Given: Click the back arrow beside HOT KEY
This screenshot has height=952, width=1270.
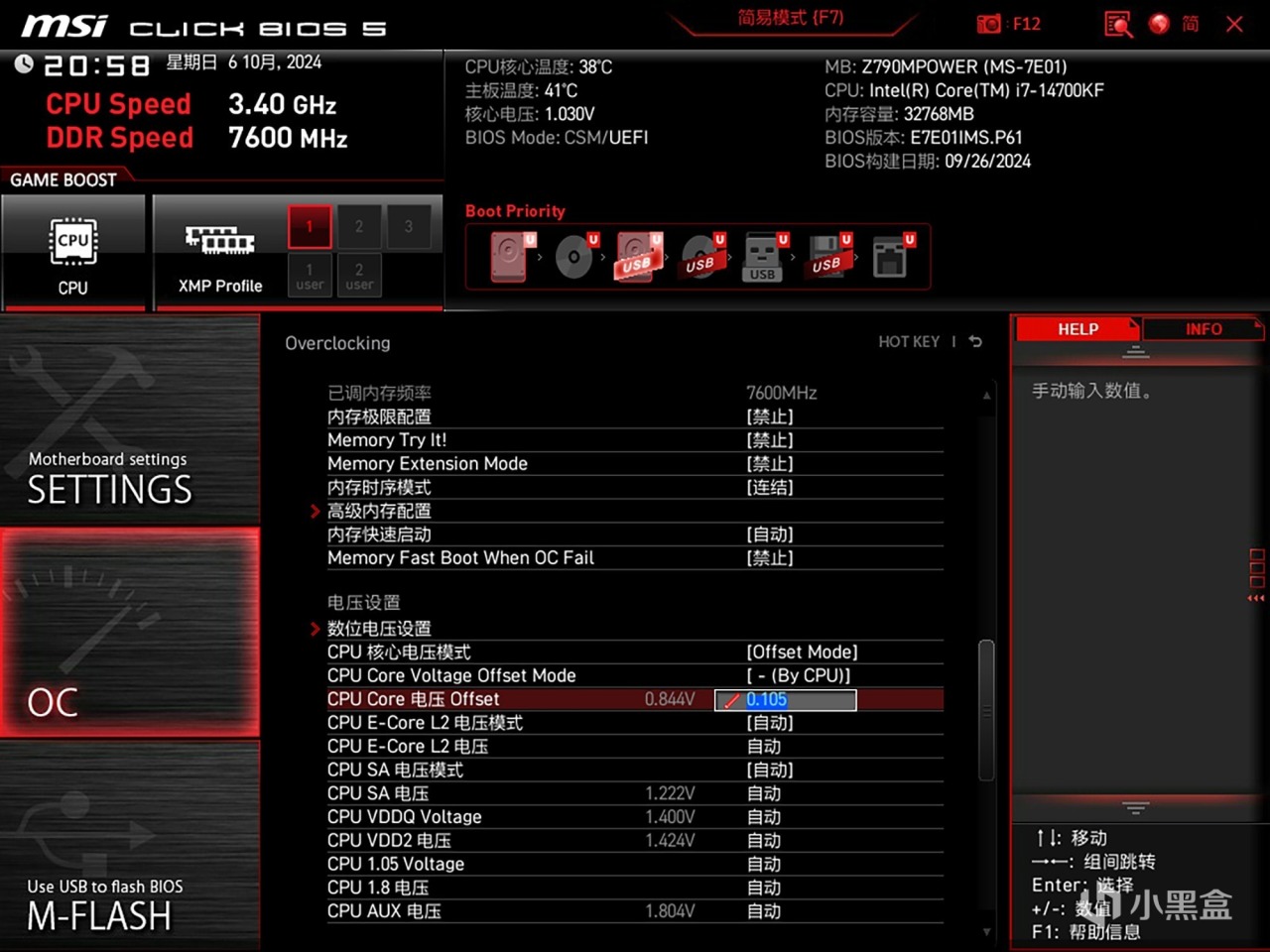Looking at the screenshot, I should coord(975,341).
